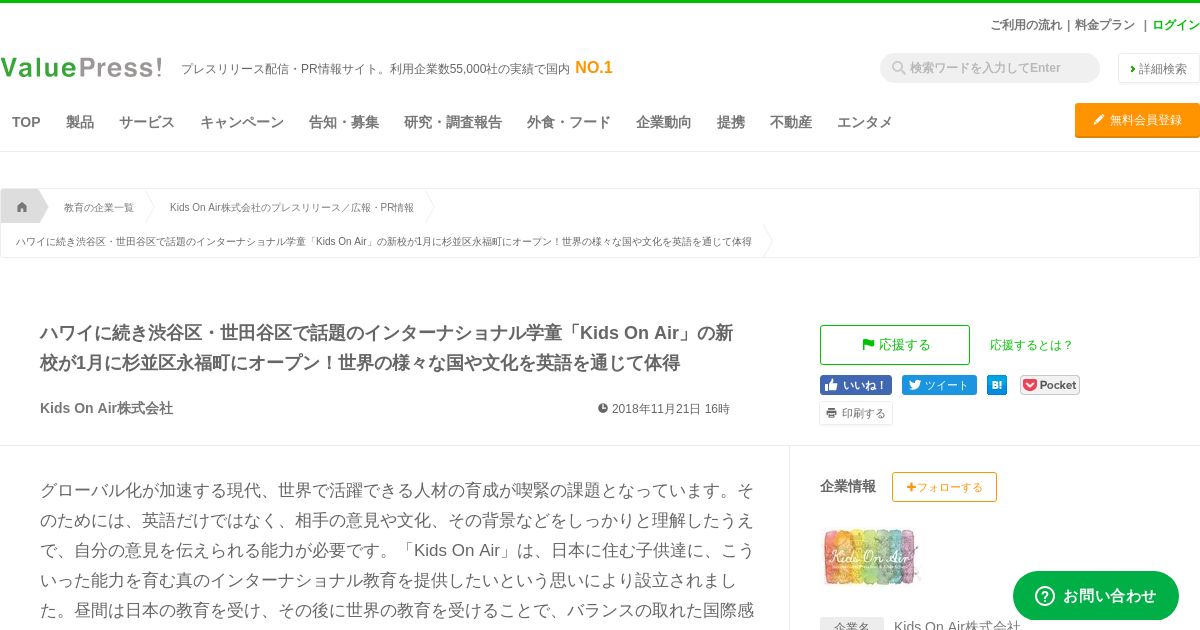1200x630 pixels.
Task: Open 研究・調査報告 category tab
Action: pyautogui.click(x=453, y=122)
